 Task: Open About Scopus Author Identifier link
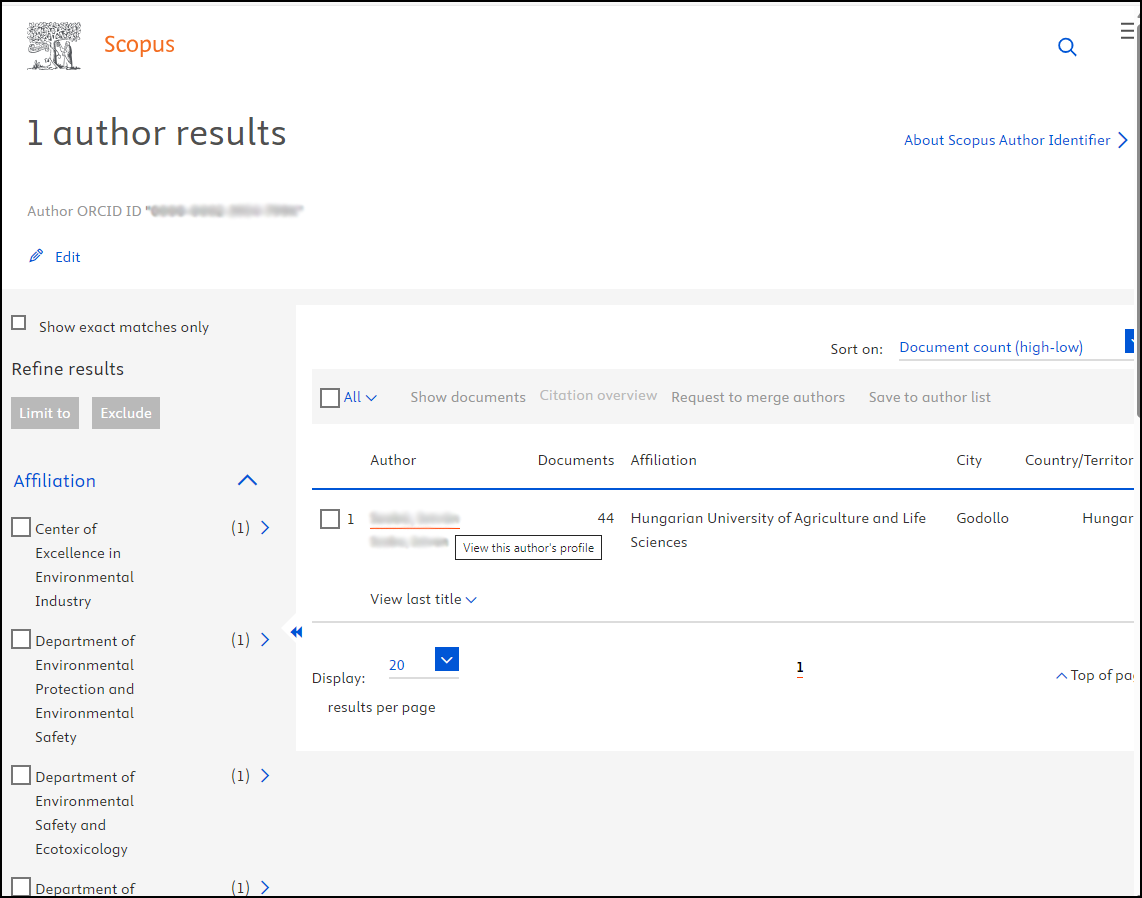tap(1015, 140)
